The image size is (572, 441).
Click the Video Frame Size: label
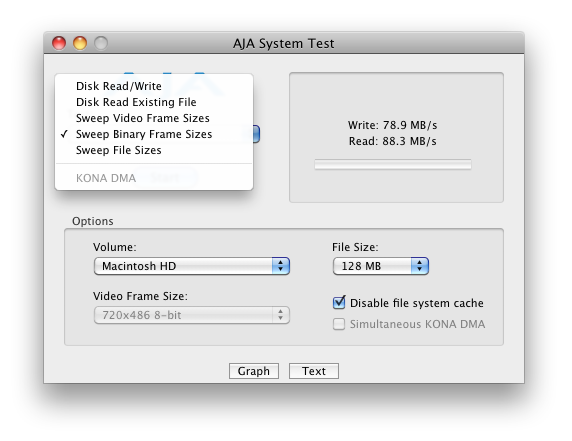(x=140, y=296)
